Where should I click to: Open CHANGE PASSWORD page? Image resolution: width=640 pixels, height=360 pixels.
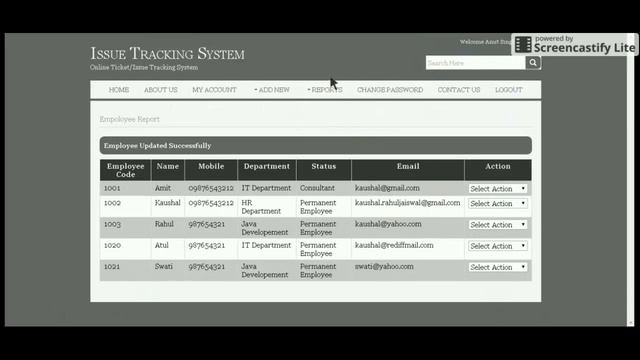point(390,90)
